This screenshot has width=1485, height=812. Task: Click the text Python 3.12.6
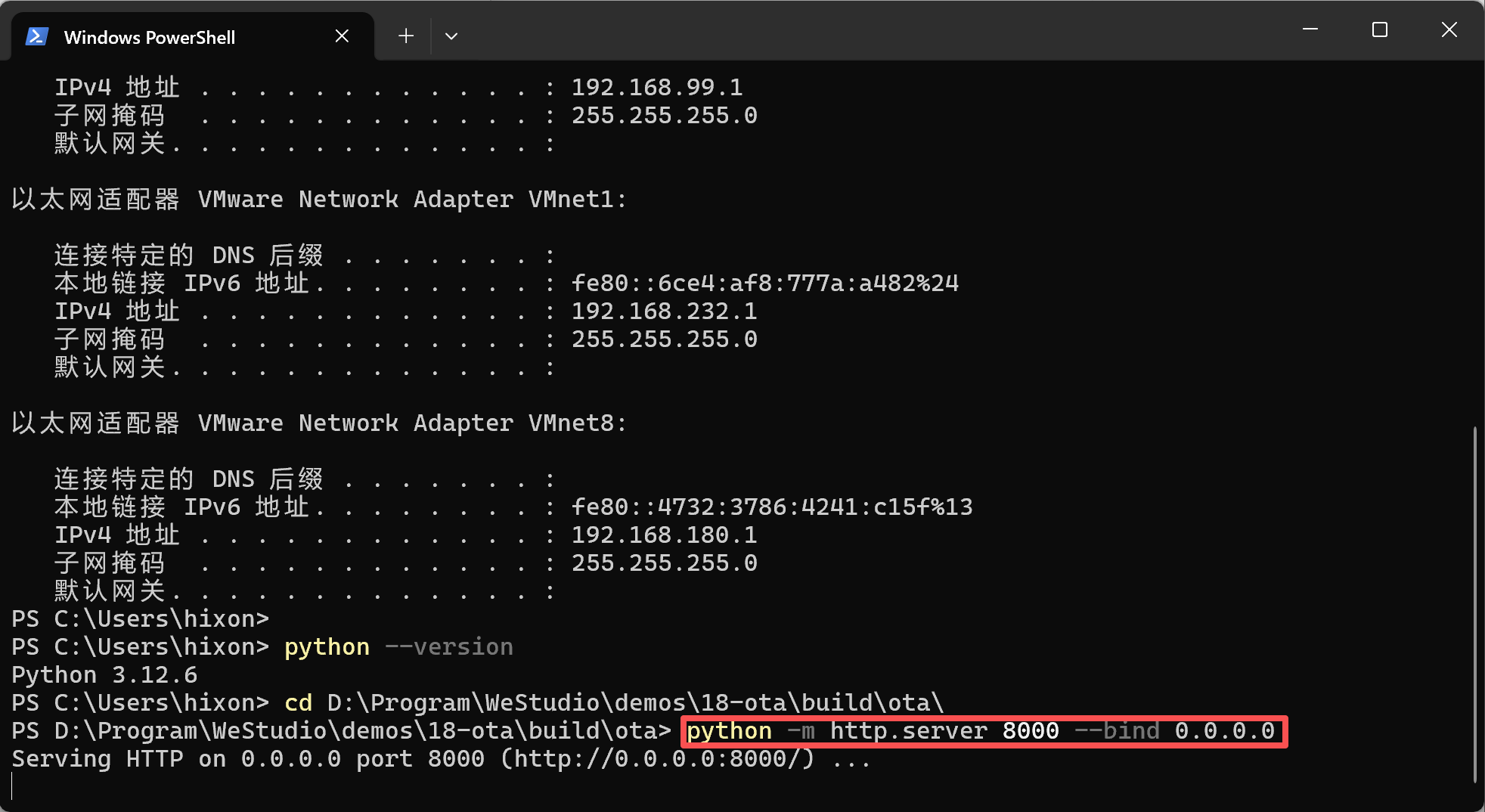[x=104, y=674]
